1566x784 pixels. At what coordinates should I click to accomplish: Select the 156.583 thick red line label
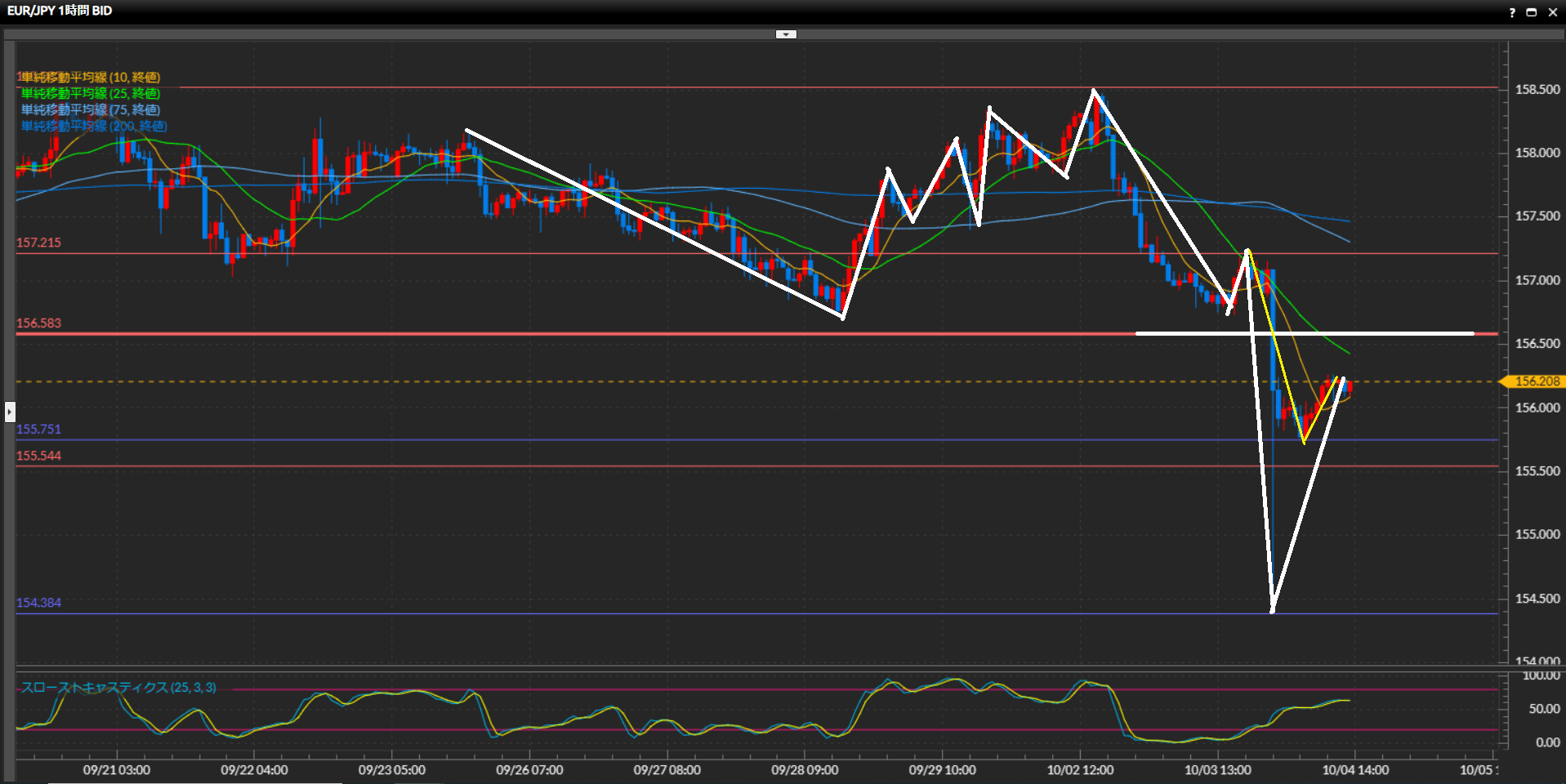point(38,323)
